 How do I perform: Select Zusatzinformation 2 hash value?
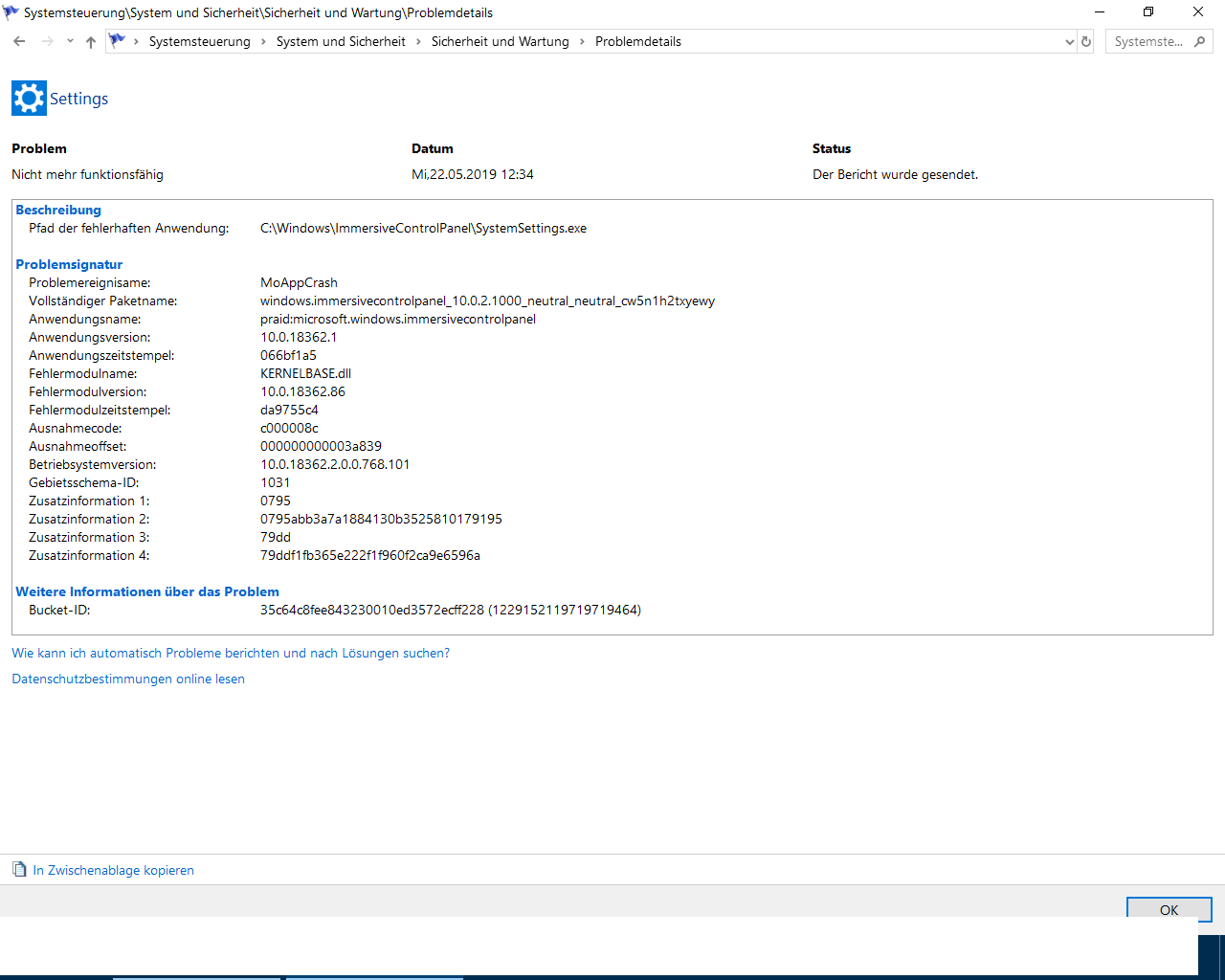pyautogui.click(x=381, y=519)
